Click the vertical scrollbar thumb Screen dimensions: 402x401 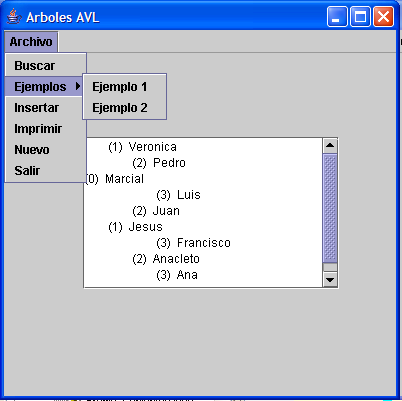pos(330,208)
